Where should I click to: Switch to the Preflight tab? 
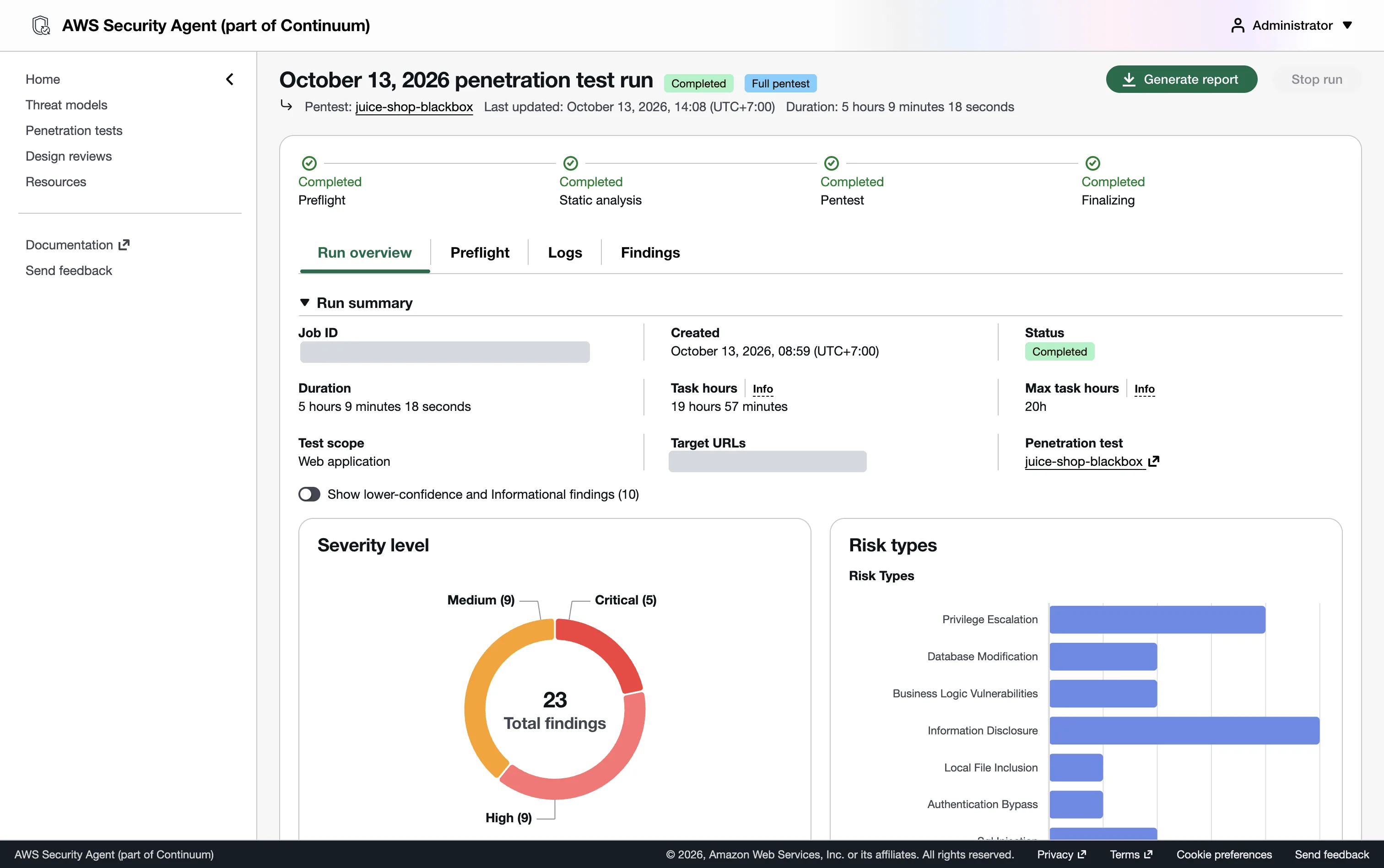pyautogui.click(x=479, y=253)
